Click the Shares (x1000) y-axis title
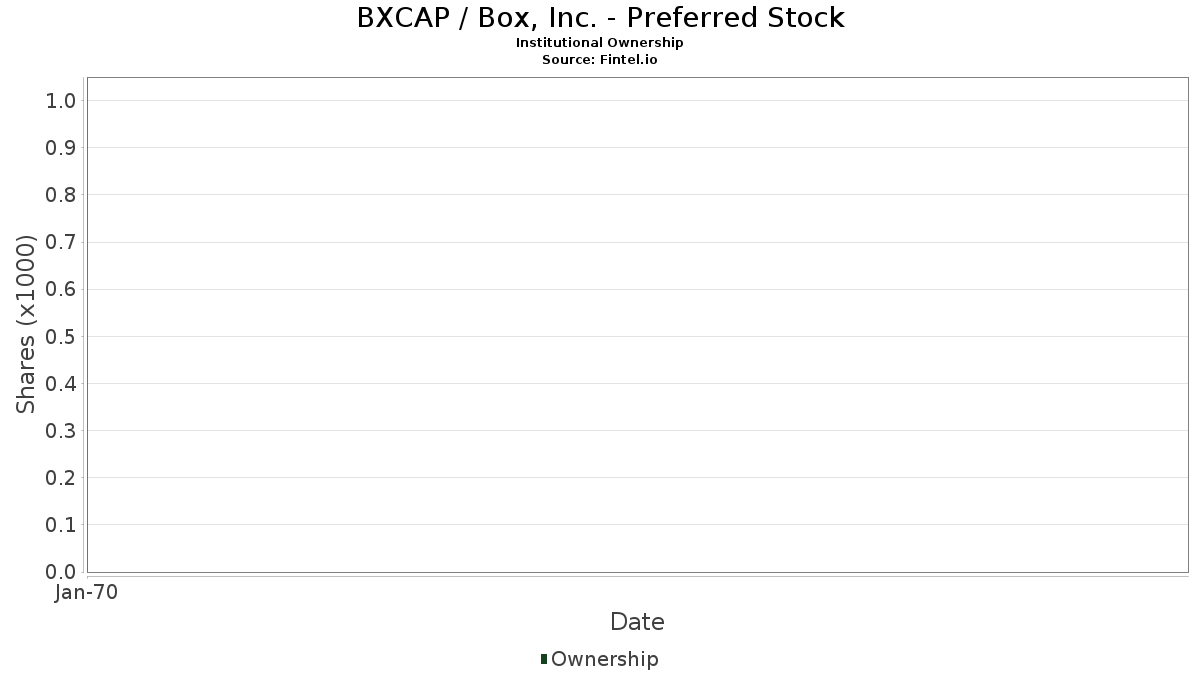 (27, 325)
